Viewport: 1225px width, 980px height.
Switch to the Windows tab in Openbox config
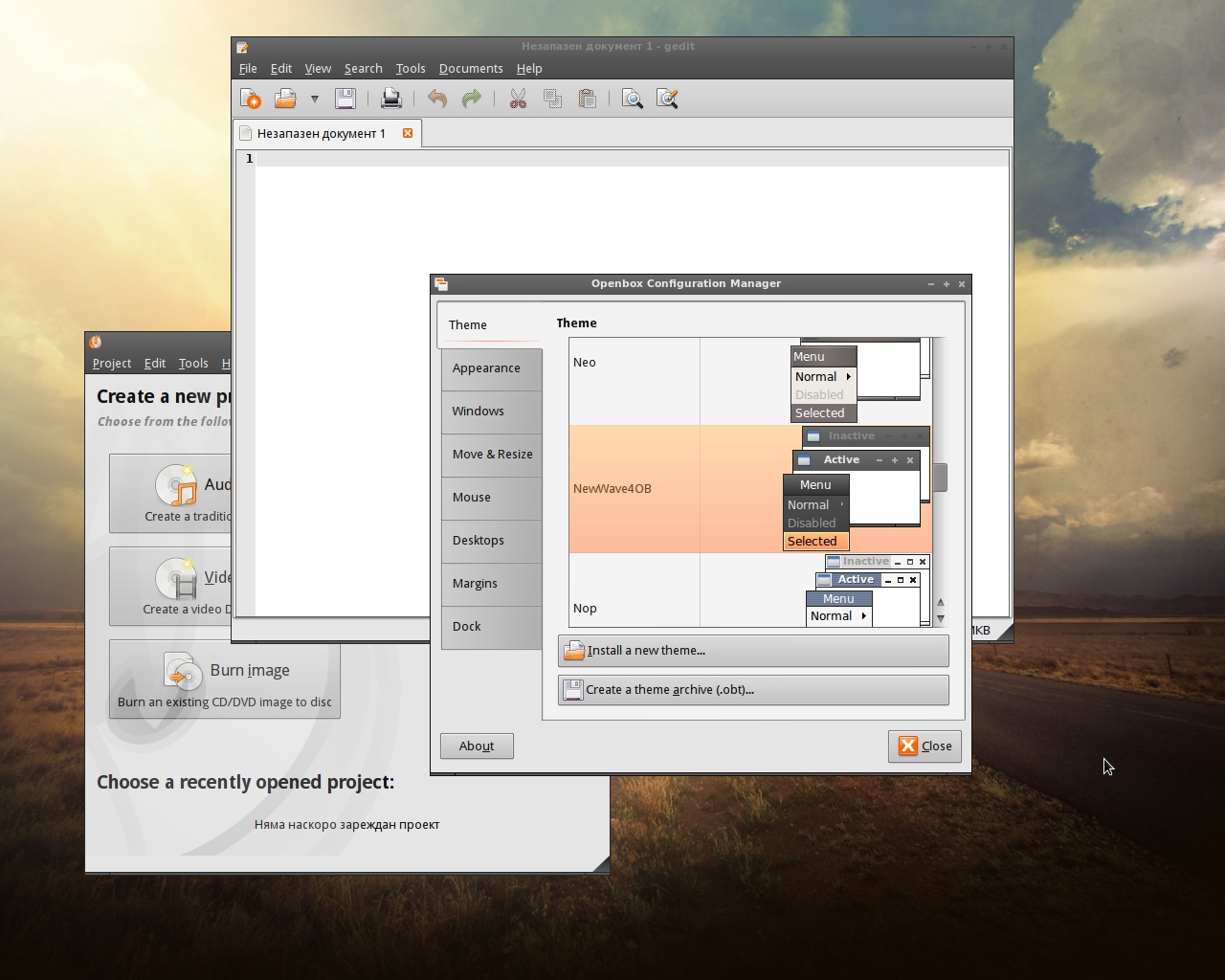[491, 412]
